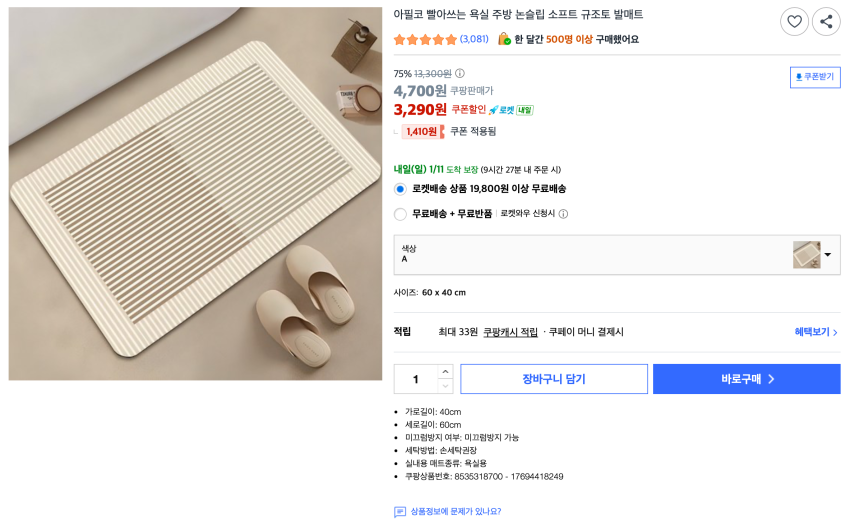
Task: Click the shopping bag purchase badge icon
Action: (x=504, y=39)
